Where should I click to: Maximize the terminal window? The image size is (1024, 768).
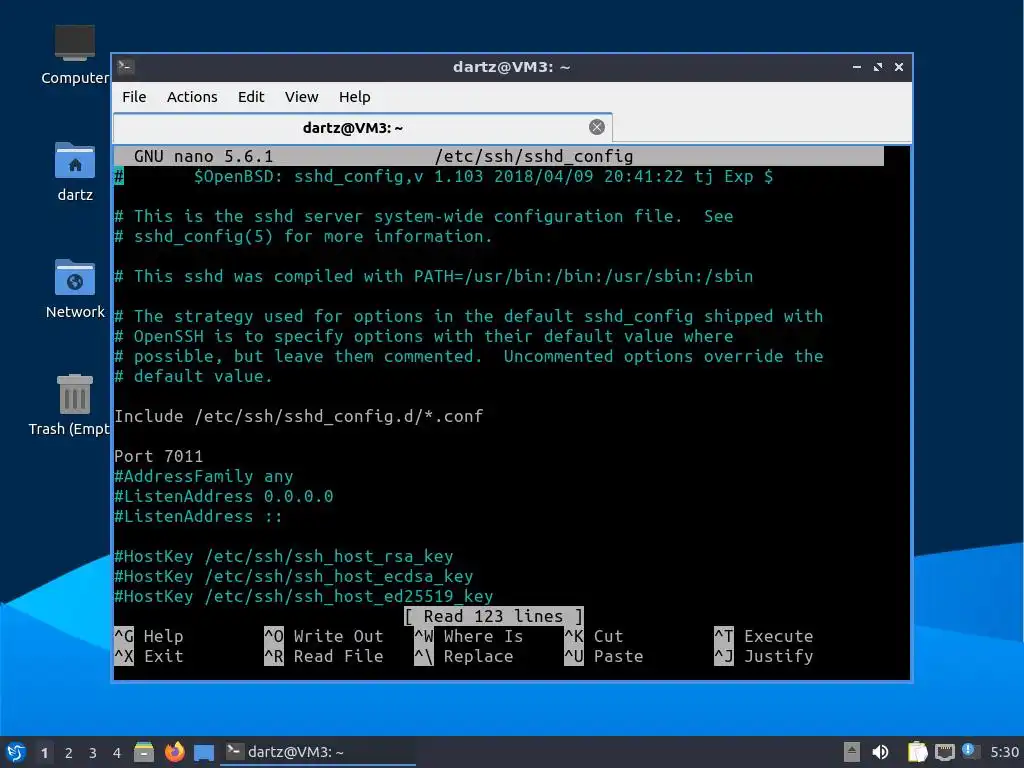point(878,67)
